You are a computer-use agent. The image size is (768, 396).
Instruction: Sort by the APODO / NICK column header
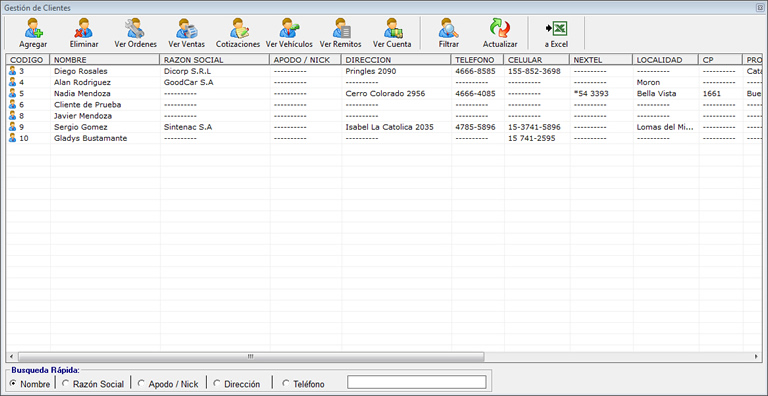[306, 60]
